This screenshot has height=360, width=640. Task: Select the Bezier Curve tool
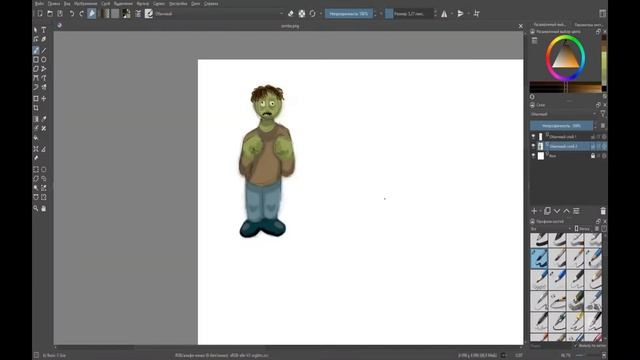coord(36,78)
